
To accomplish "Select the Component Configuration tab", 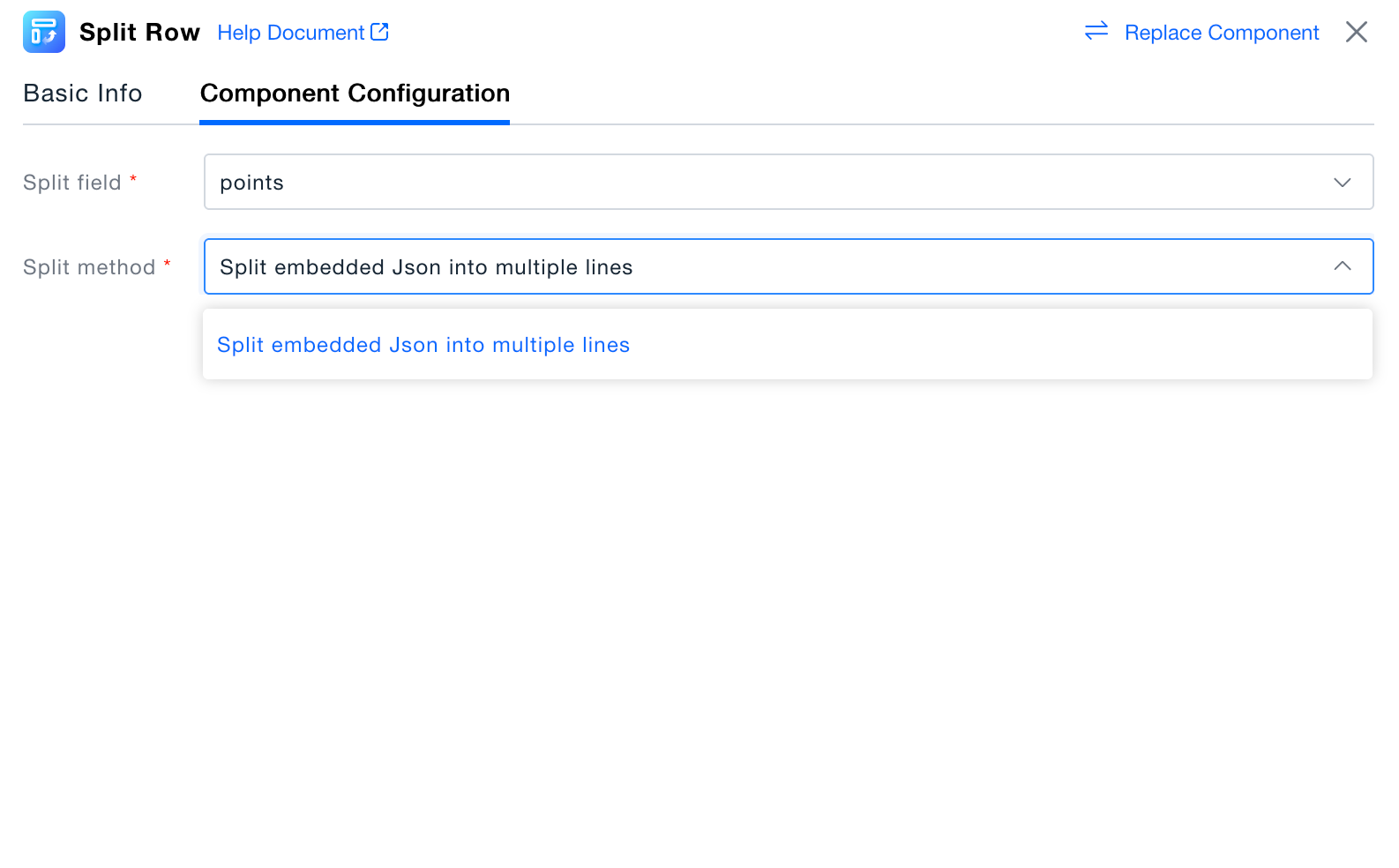I will tap(355, 94).
